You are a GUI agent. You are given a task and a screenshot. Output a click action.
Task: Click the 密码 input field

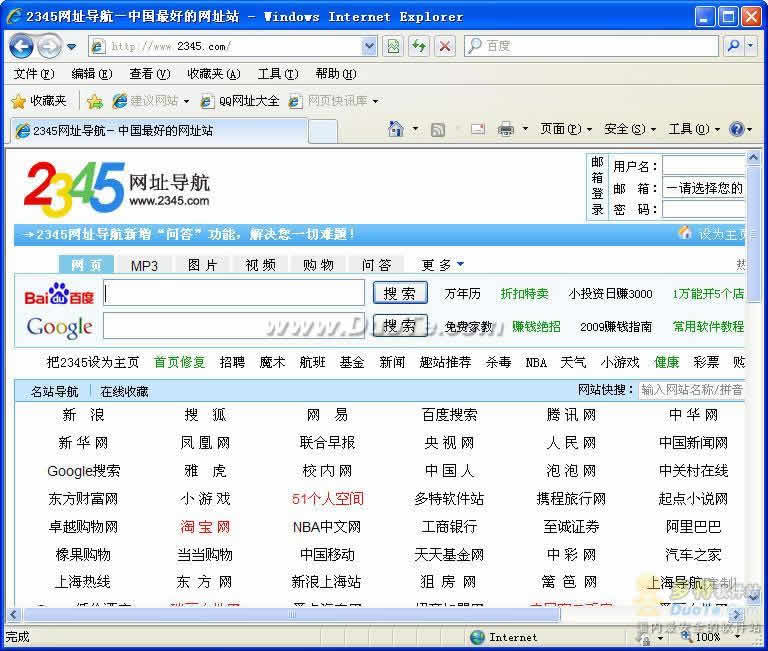coord(703,210)
